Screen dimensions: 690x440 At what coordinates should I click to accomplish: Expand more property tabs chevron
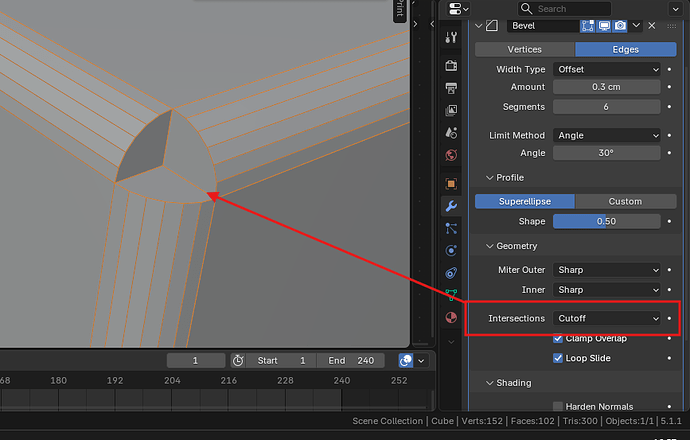pyautogui.click(x=451, y=342)
